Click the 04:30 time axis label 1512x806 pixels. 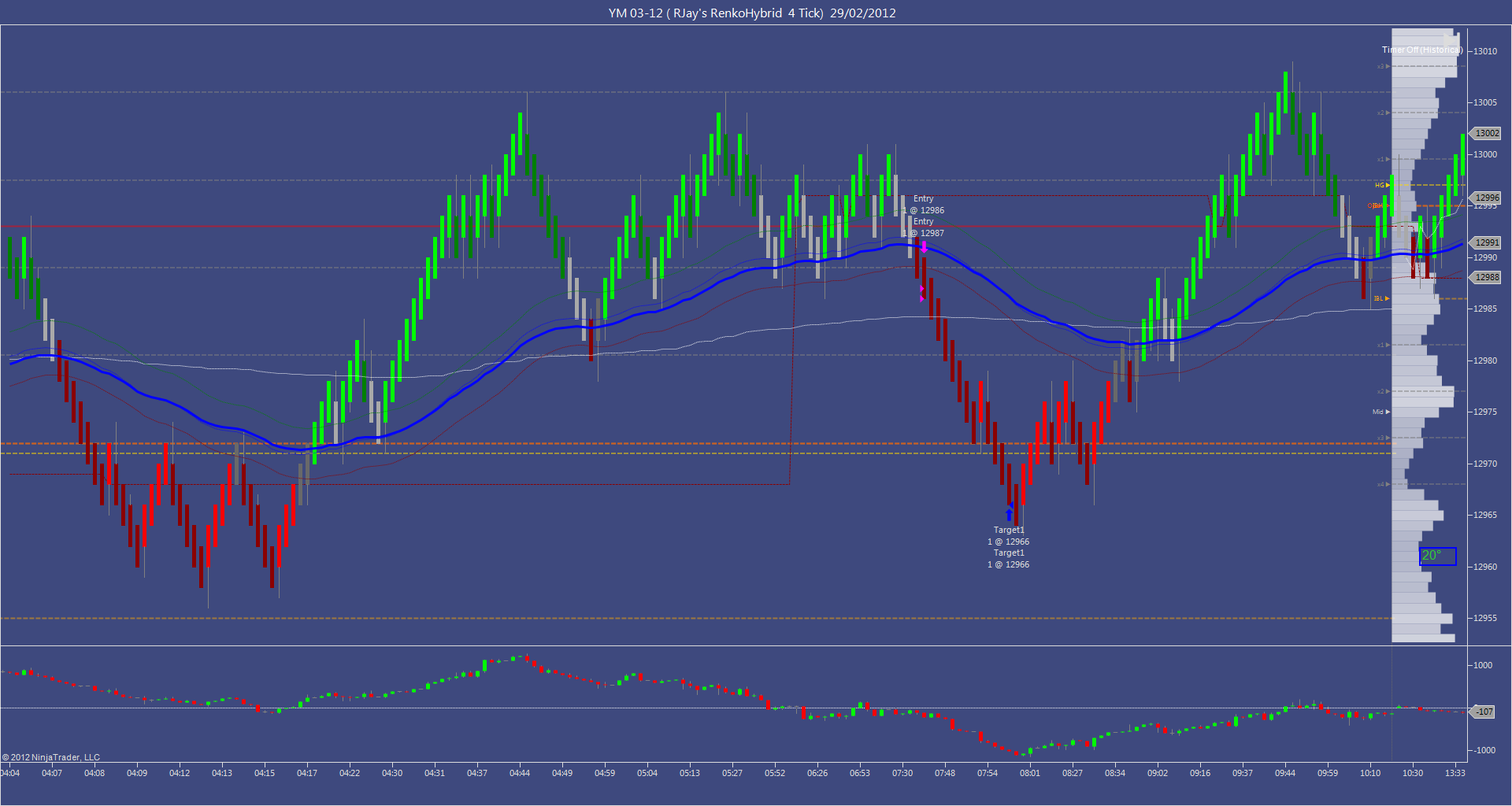(392, 773)
